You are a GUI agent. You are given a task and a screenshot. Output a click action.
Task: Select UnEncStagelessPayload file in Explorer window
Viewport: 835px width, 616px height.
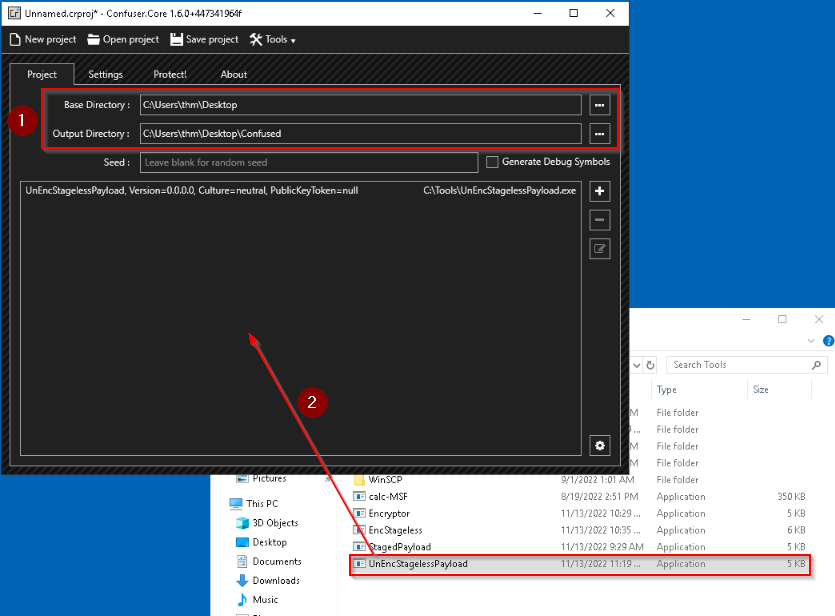pyautogui.click(x=579, y=564)
